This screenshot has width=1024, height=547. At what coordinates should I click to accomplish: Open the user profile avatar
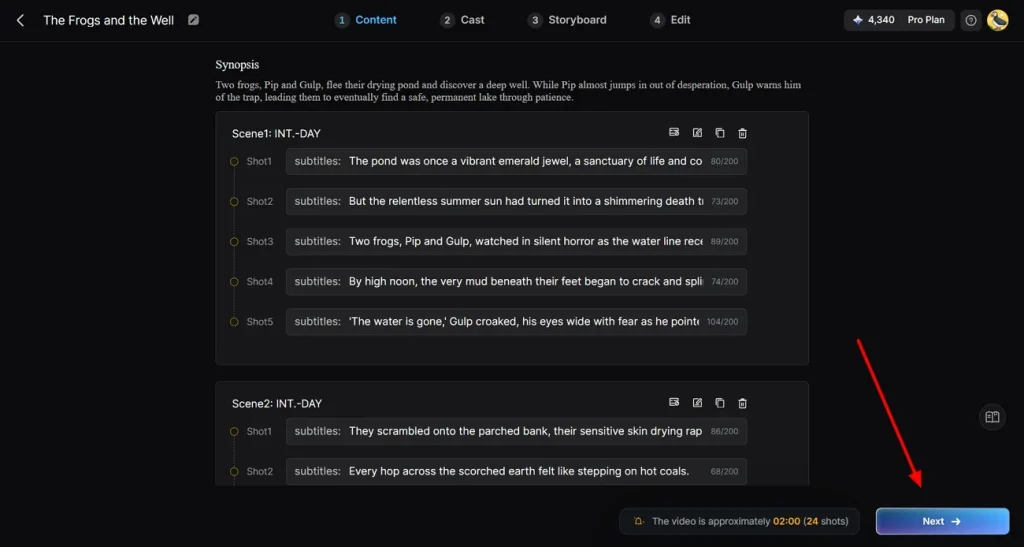pos(998,20)
